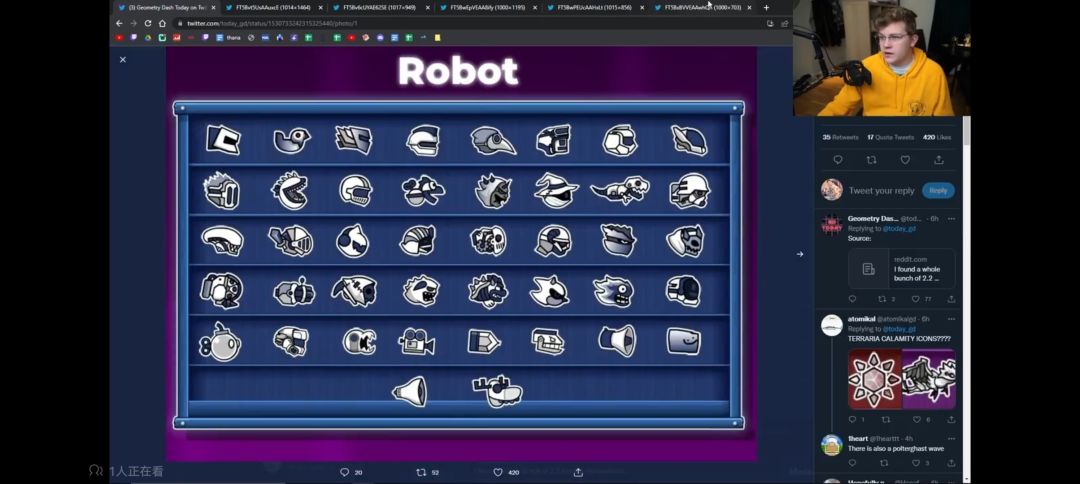Open more options on Geometry Dash reply

(951, 218)
